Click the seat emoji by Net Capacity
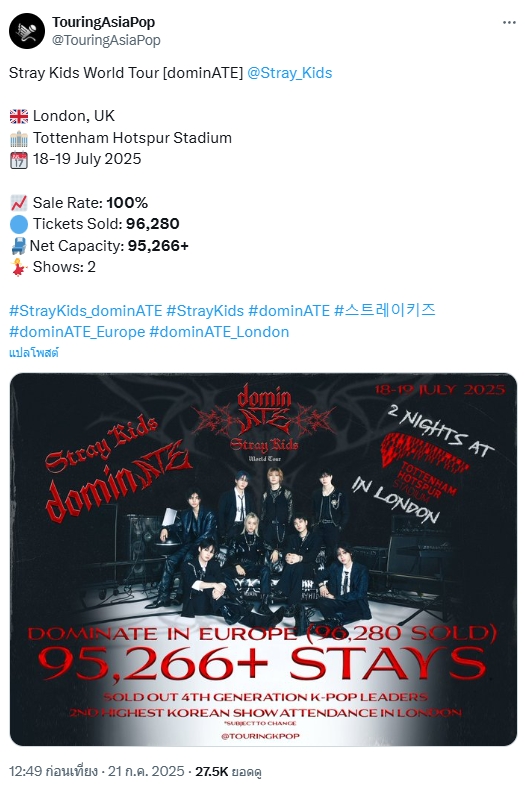 [x=19, y=246]
